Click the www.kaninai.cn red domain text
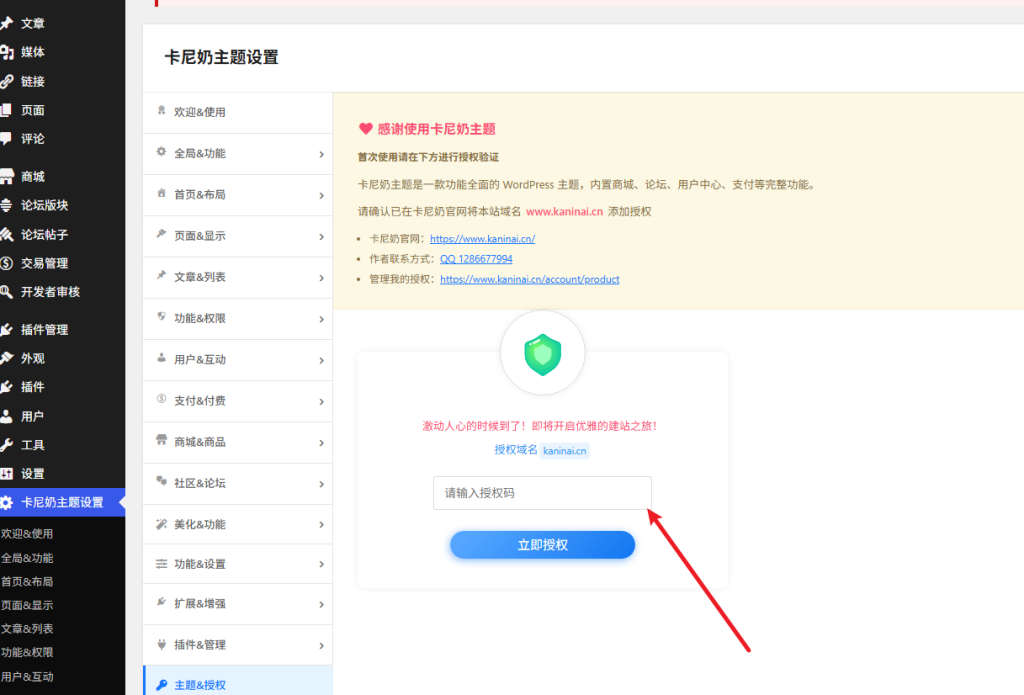 coord(564,212)
